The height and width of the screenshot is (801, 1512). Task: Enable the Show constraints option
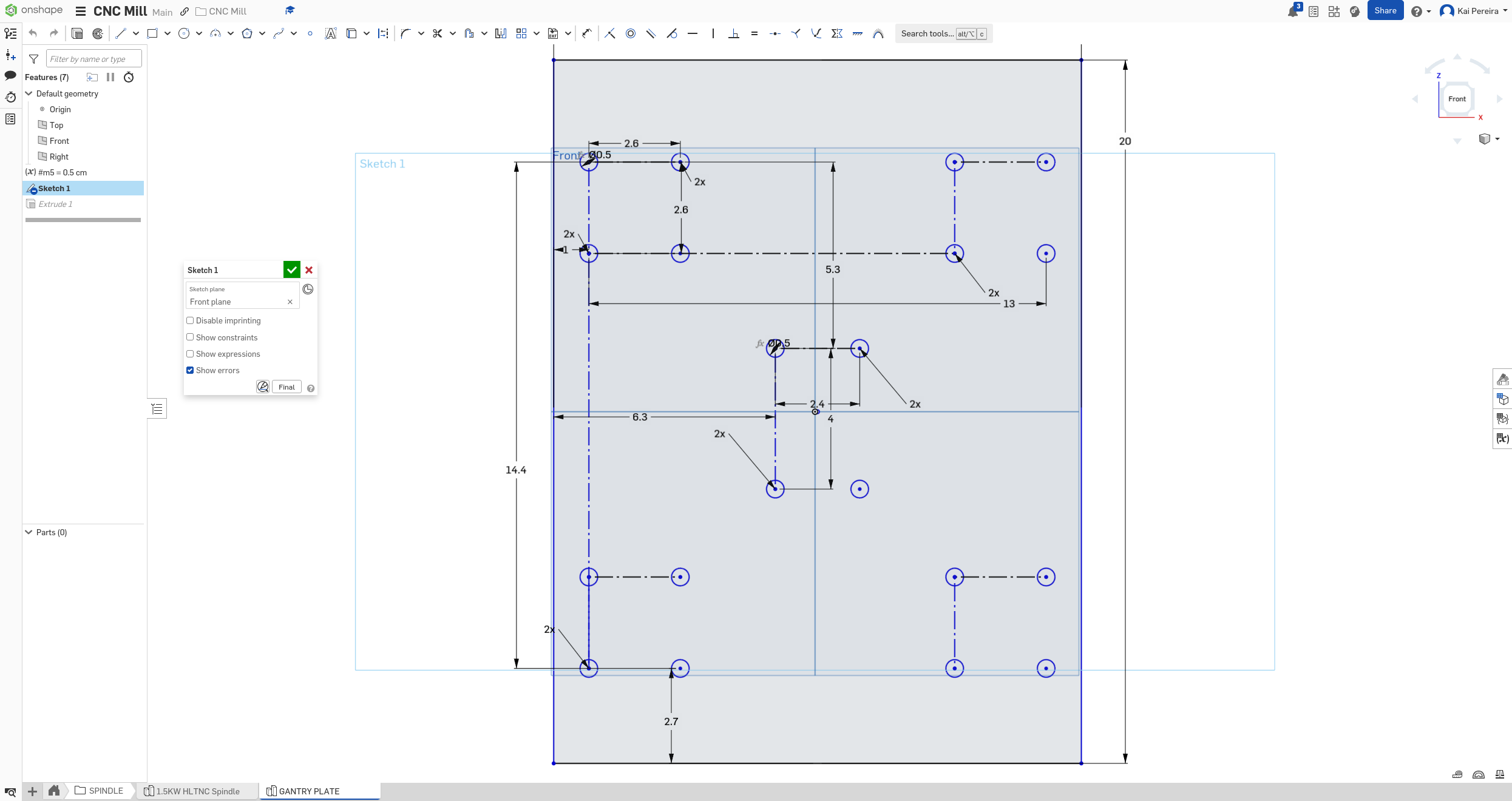coord(189,337)
